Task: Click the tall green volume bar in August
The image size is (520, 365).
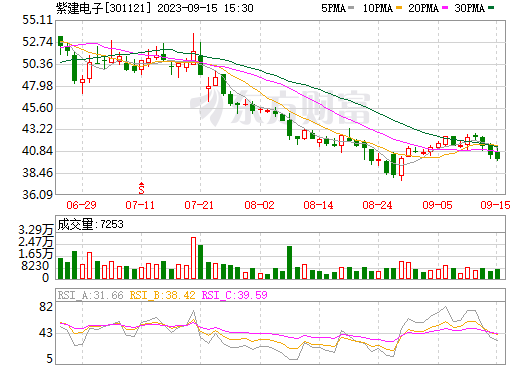Action: coord(289,262)
